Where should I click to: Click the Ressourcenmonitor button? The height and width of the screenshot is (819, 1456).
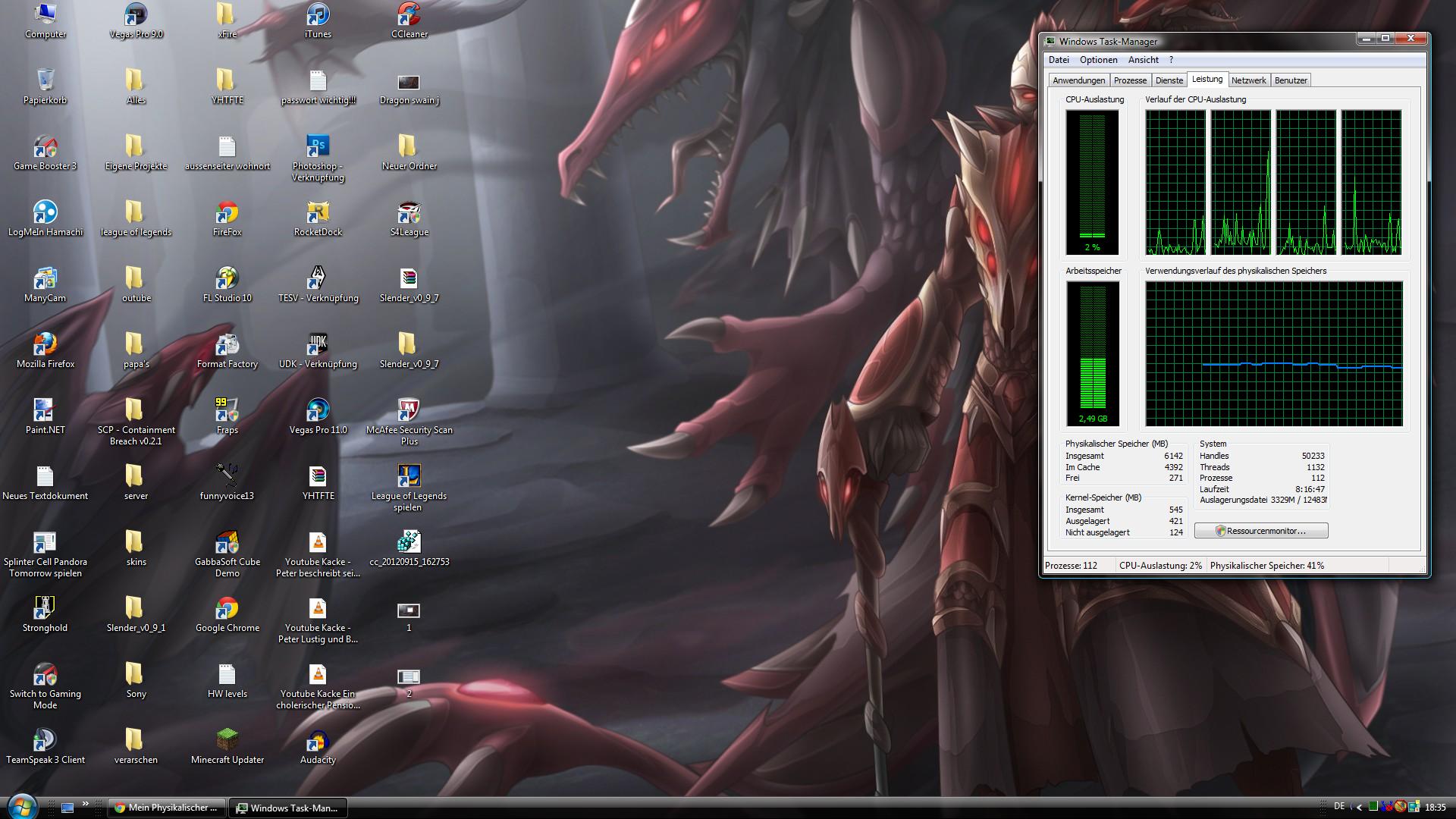tap(1261, 531)
